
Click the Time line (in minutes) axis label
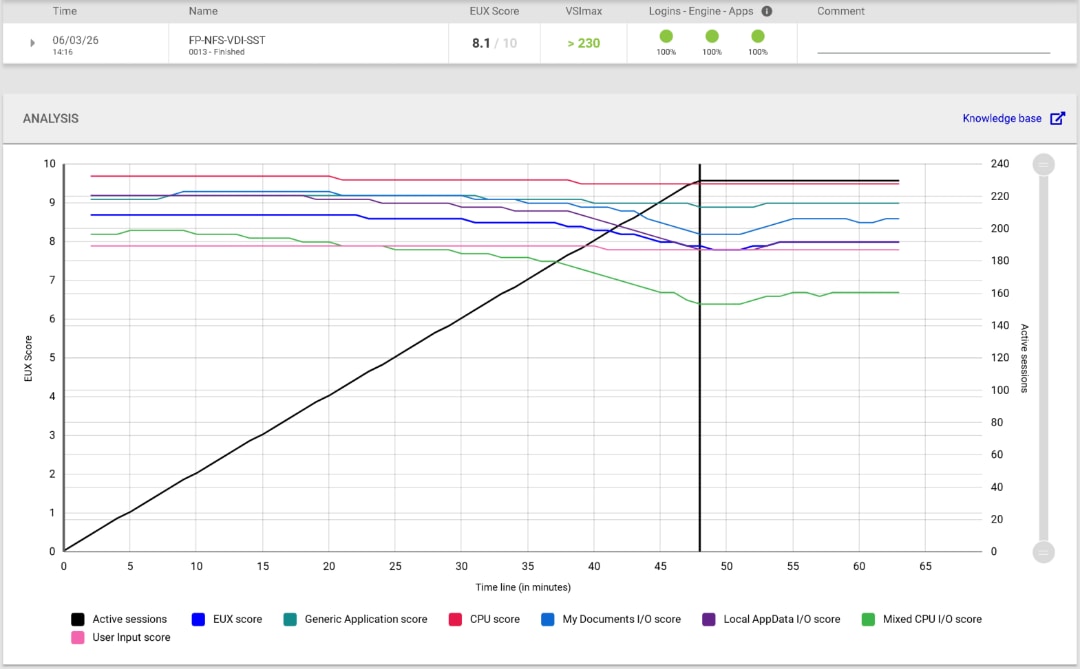point(523,588)
